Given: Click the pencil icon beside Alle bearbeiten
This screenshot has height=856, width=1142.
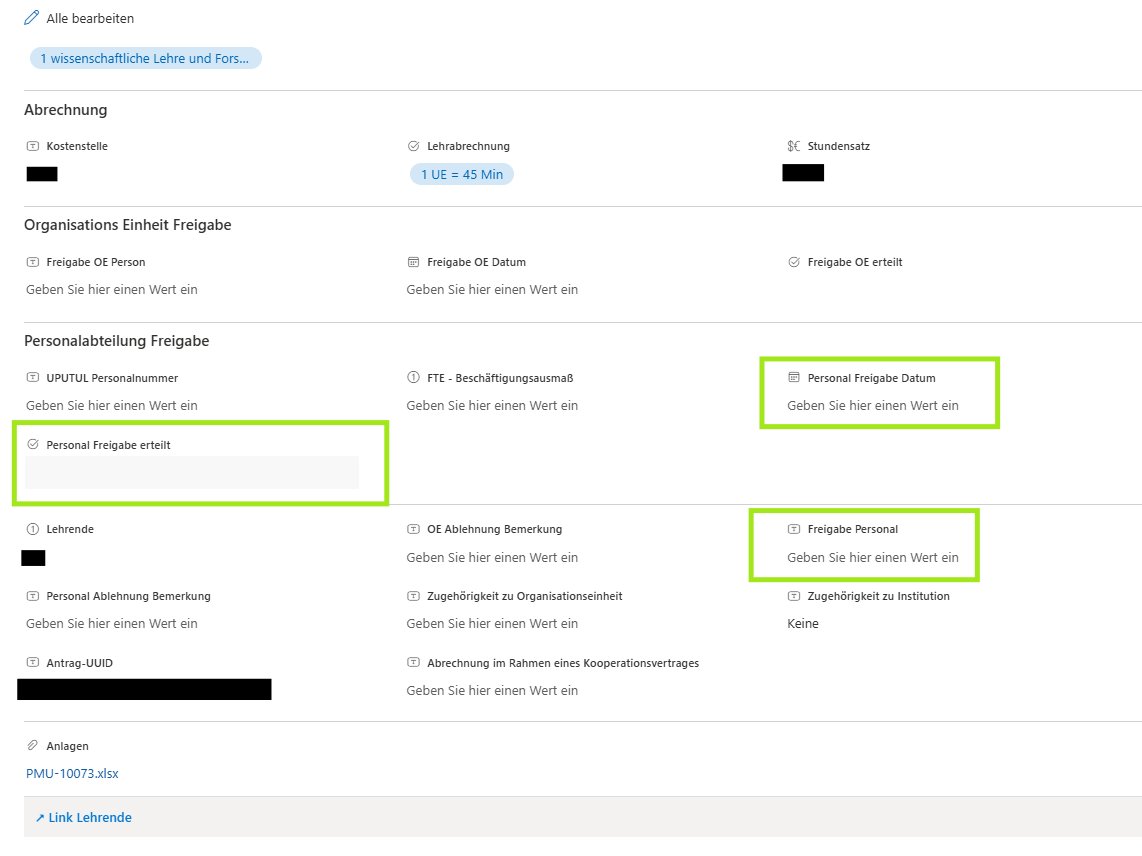Looking at the screenshot, I should [31, 17].
